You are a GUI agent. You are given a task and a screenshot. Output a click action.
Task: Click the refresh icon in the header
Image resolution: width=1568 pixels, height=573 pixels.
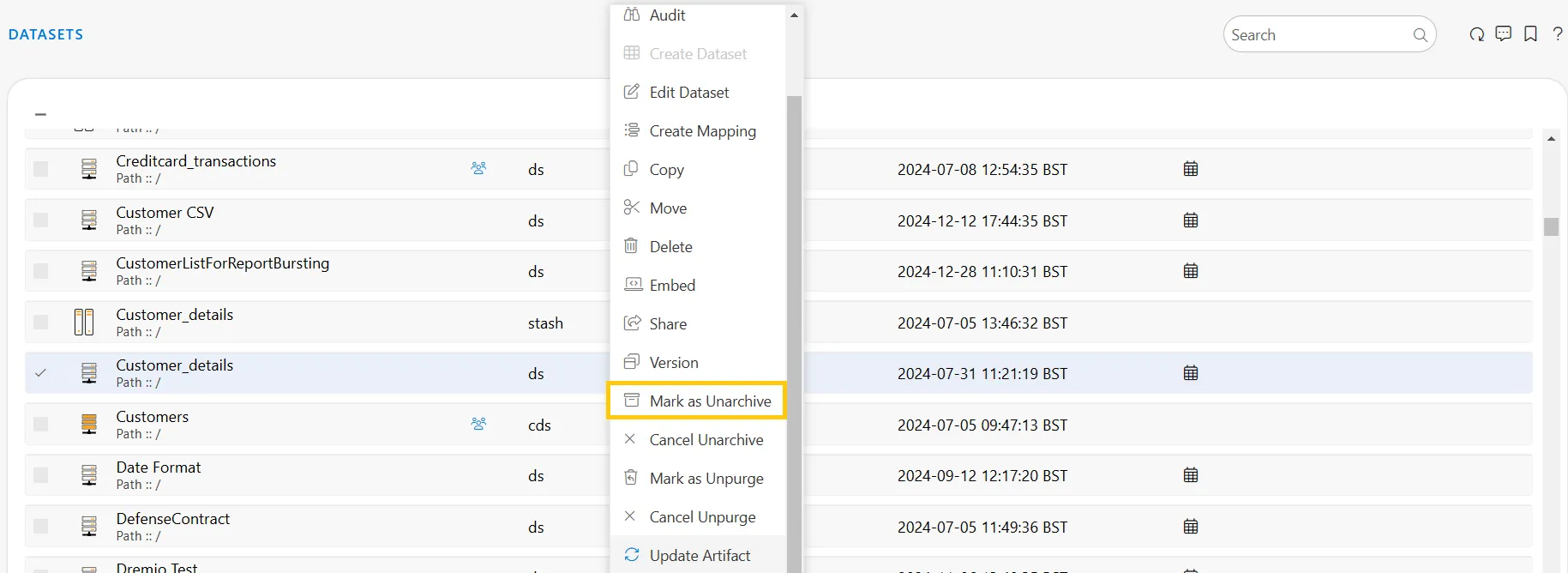point(1476,34)
